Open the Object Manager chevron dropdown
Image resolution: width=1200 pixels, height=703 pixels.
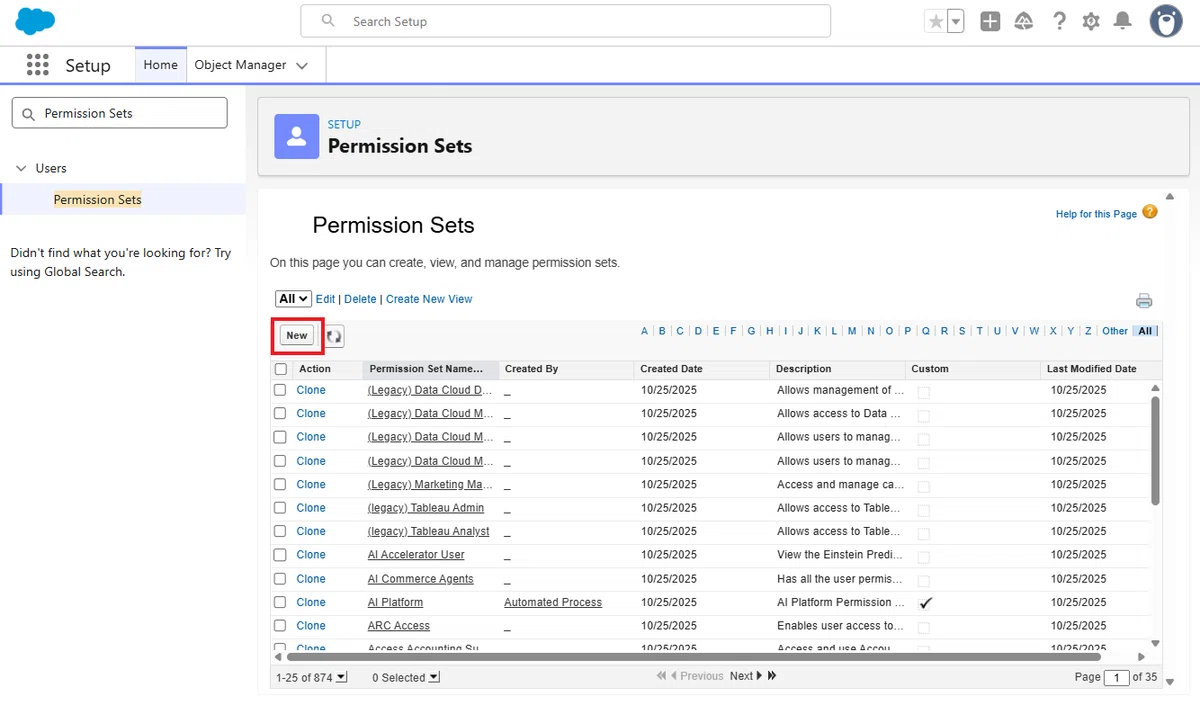[x=302, y=66]
